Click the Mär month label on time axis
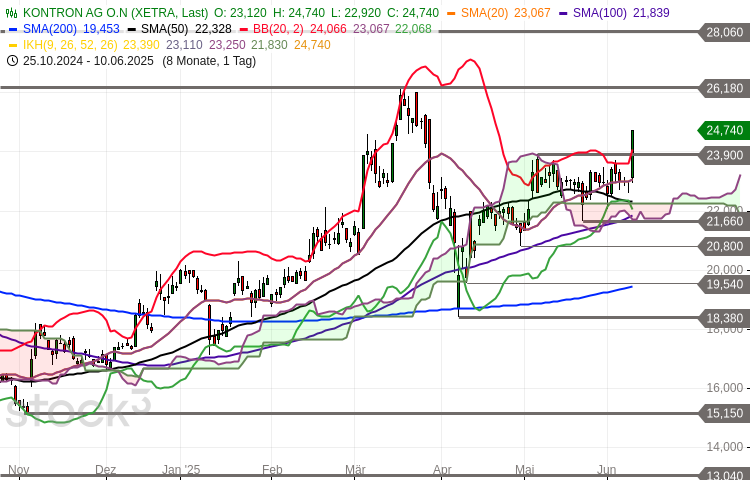Image resolution: width=750 pixels, height=480 pixels. (x=355, y=469)
